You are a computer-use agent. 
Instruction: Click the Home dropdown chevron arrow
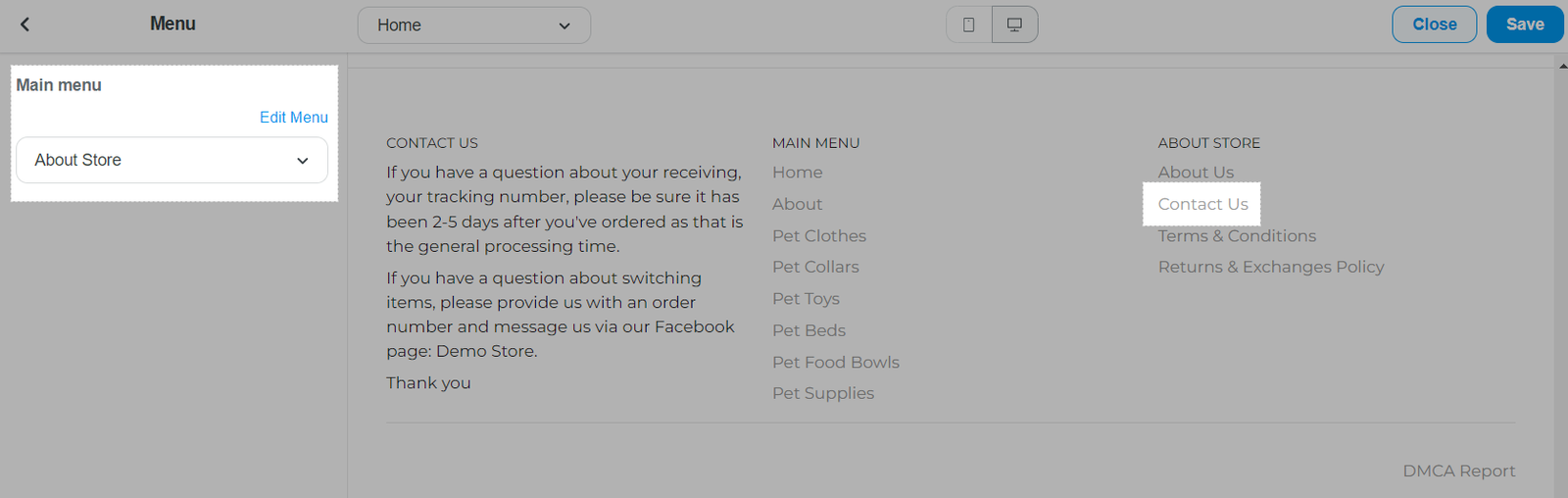(x=564, y=25)
